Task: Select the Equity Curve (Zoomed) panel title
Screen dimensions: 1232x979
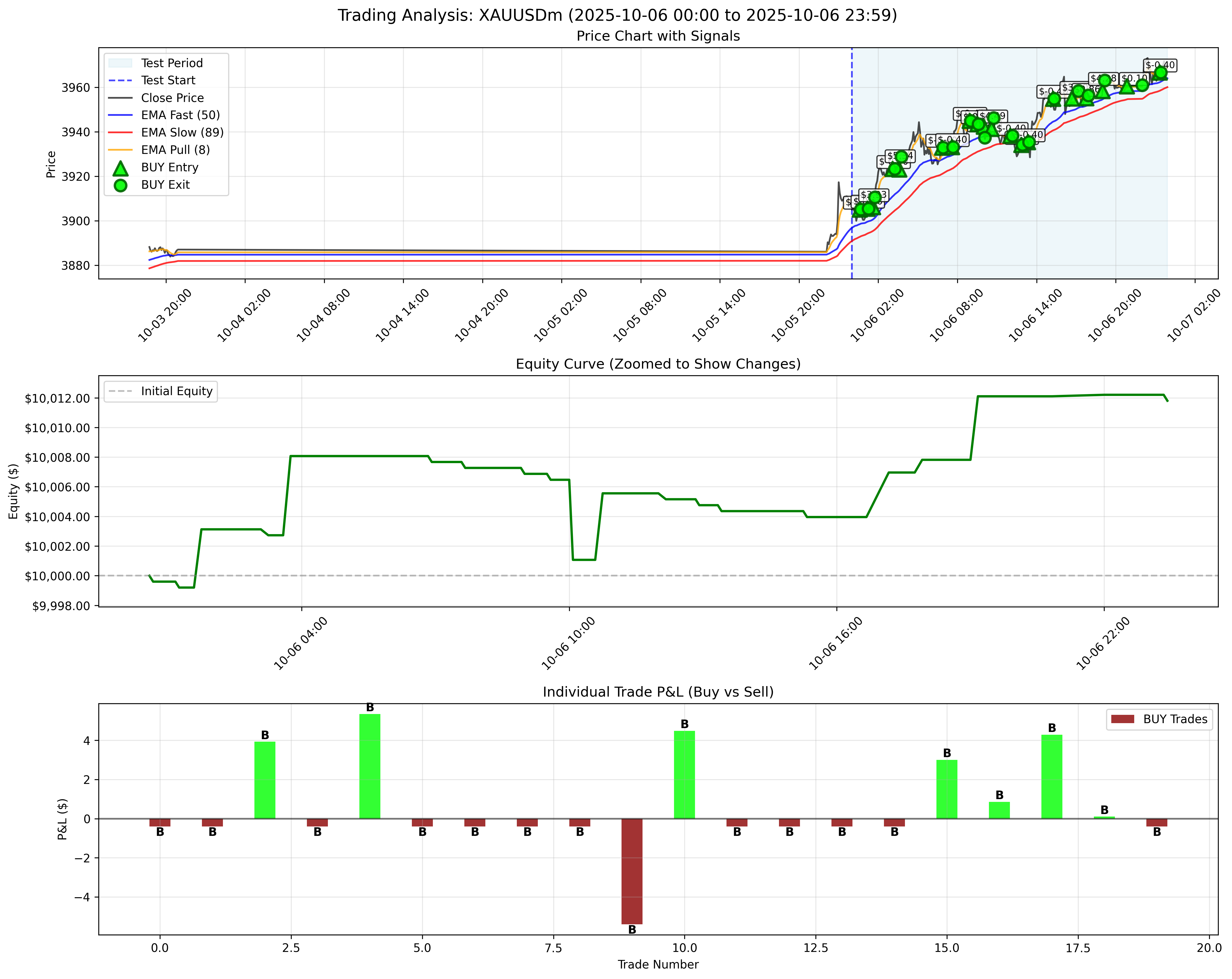Action: (658, 363)
